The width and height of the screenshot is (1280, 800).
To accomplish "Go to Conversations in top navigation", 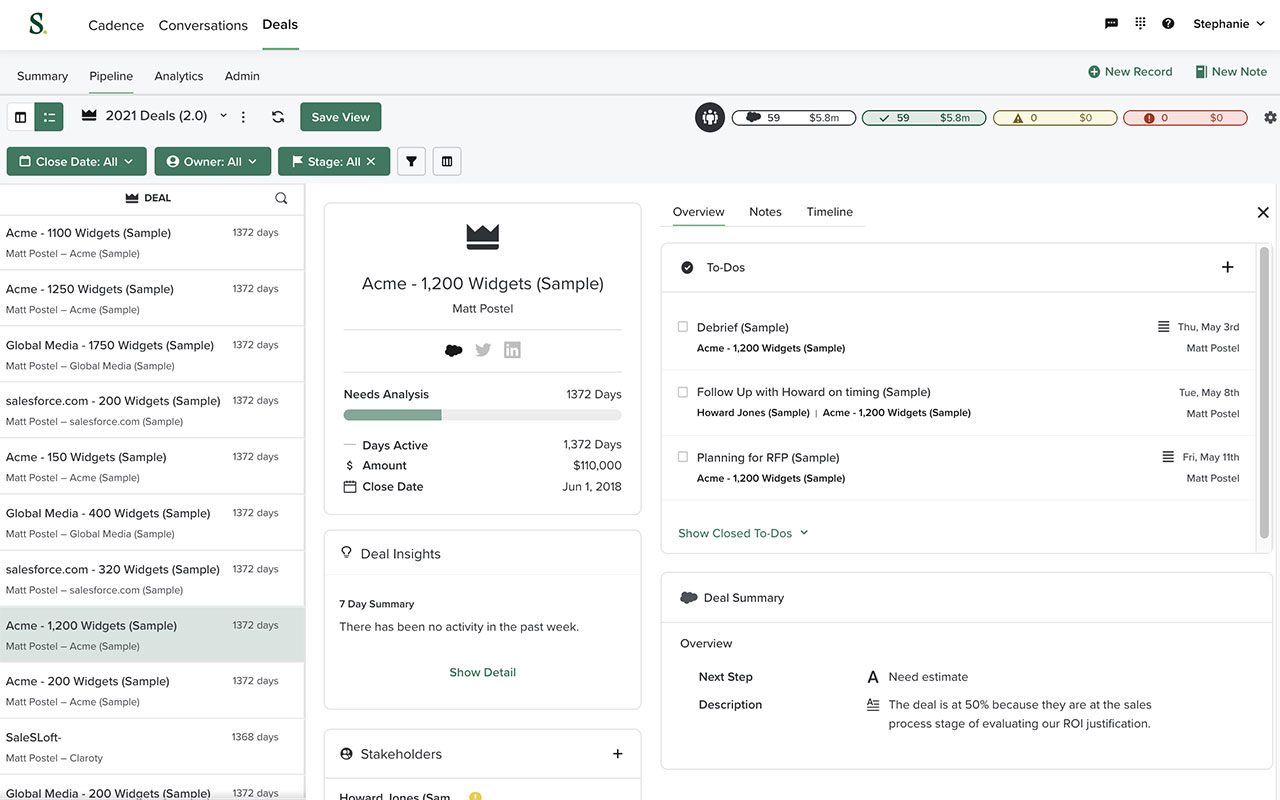I will click(203, 25).
